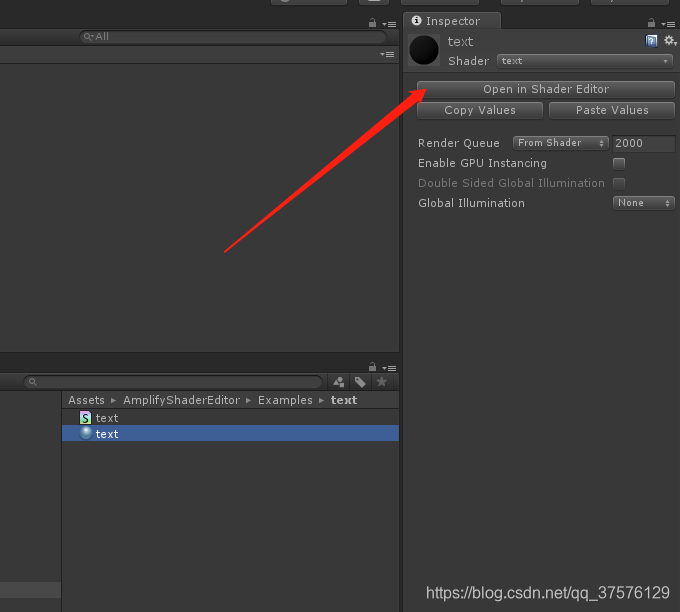Viewport: 680px width, 612px height.
Task: Toggle the Inspector lock icon
Action: click(651, 23)
